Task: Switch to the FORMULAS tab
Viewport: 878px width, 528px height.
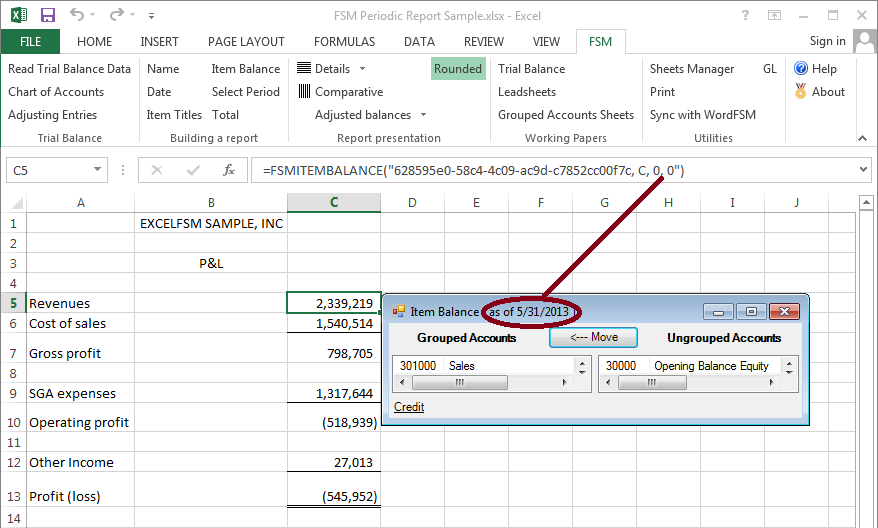Action: (344, 41)
